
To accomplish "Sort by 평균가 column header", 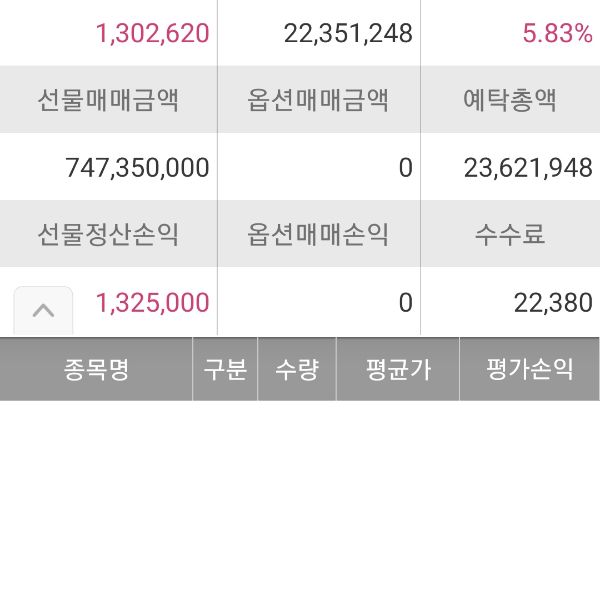I will click(x=398, y=369).
